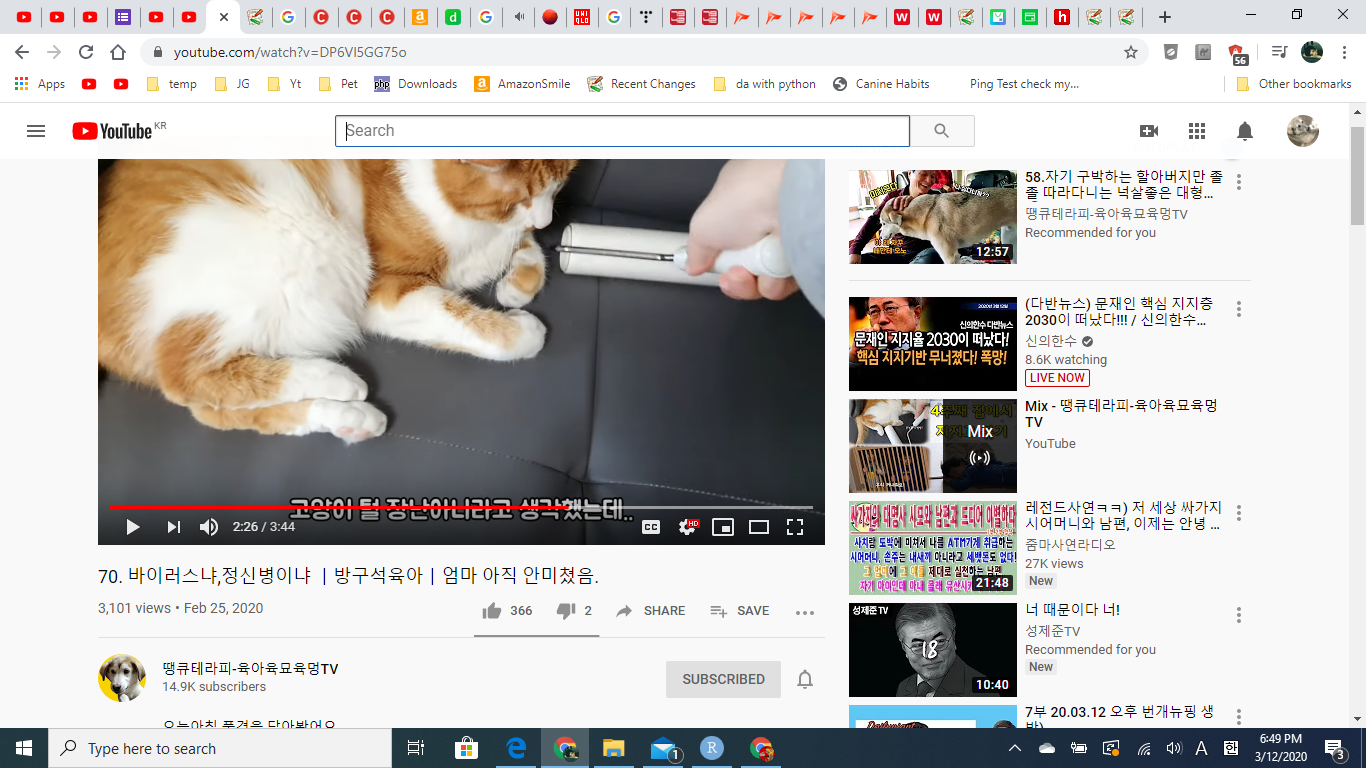The image size is (1366, 768).
Task: Show hidden system tray icons
Action: (x=1015, y=748)
